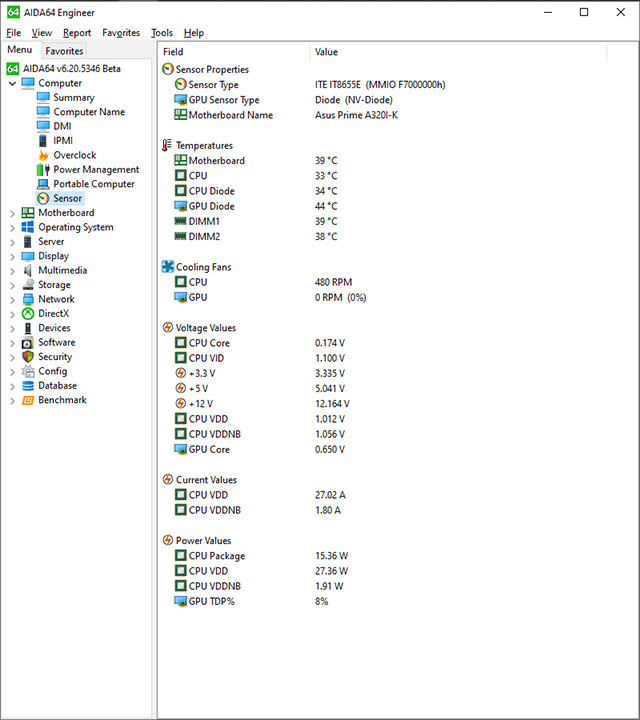Click the Overclock flame icon
Viewport: 640px width, 720px height.
tap(43, 155)
